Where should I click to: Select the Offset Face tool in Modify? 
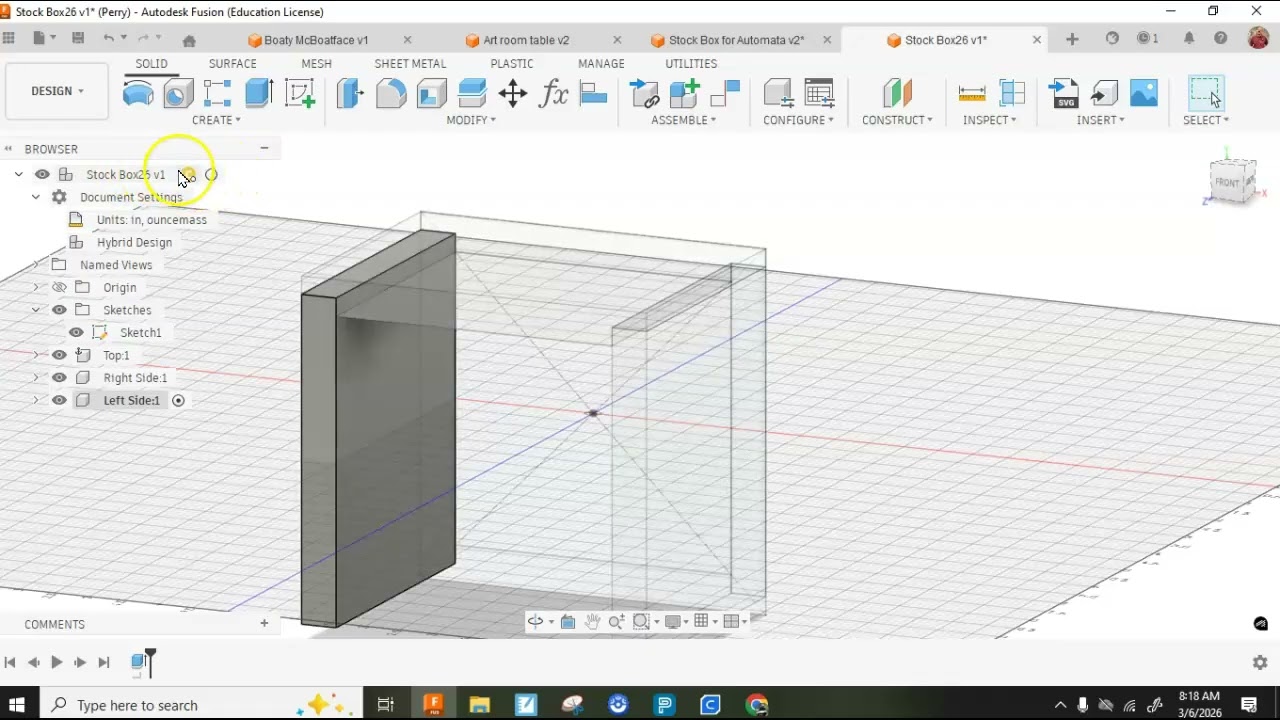pos(472,94)
